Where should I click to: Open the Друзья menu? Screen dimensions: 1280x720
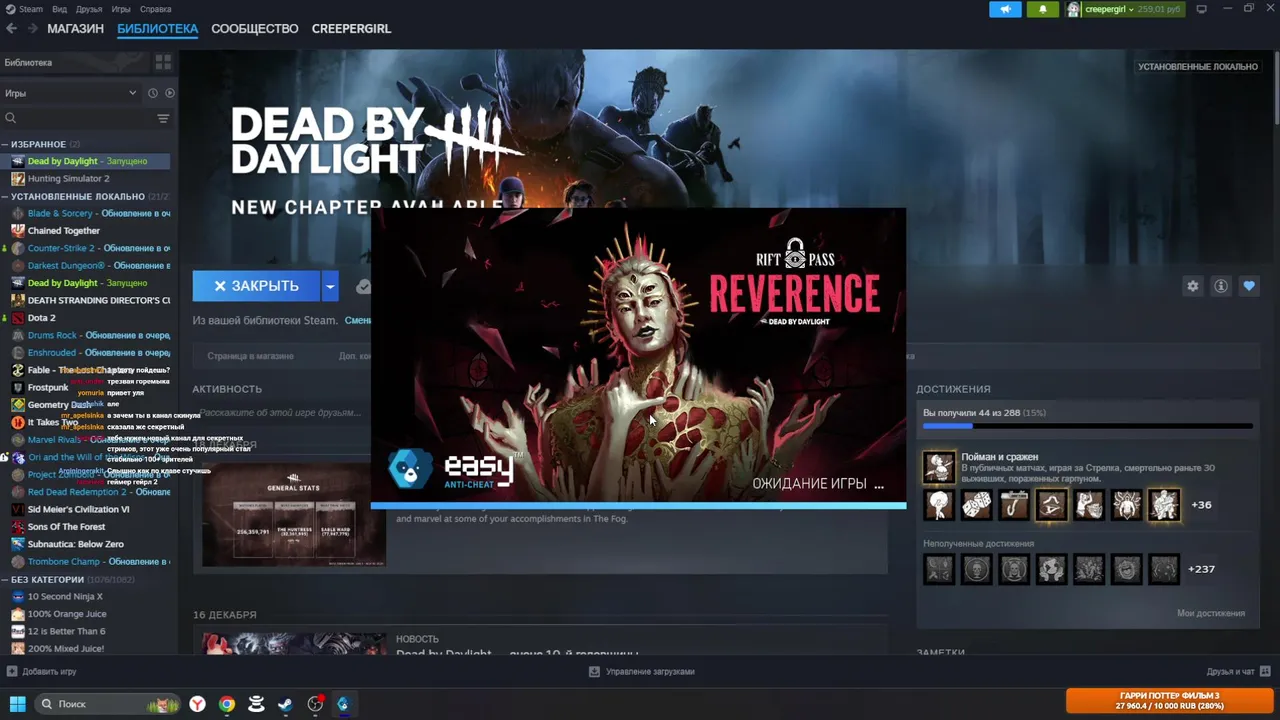click(89, 9)
